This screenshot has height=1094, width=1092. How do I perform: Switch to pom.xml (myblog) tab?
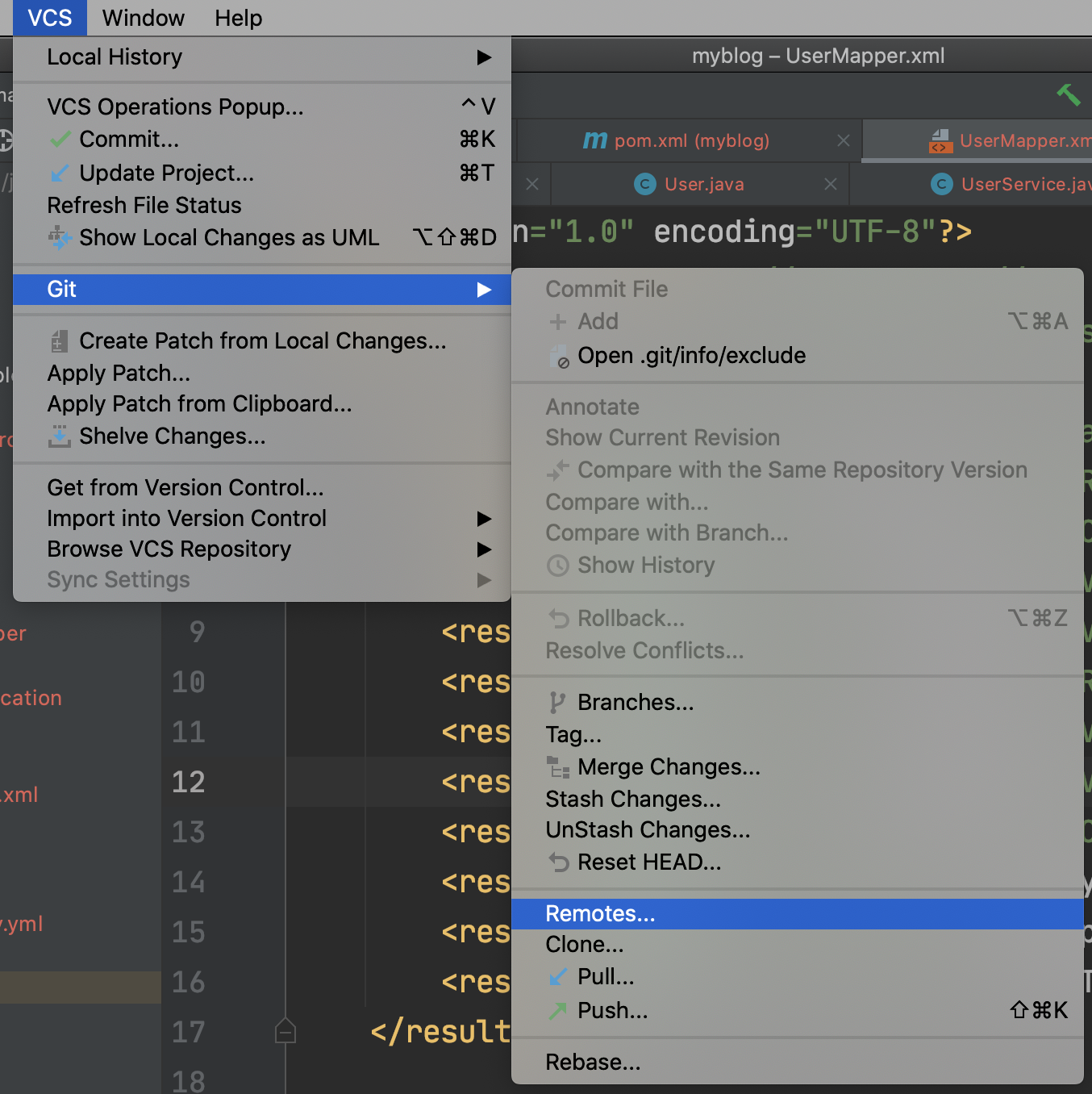click(x=690, y=140)
